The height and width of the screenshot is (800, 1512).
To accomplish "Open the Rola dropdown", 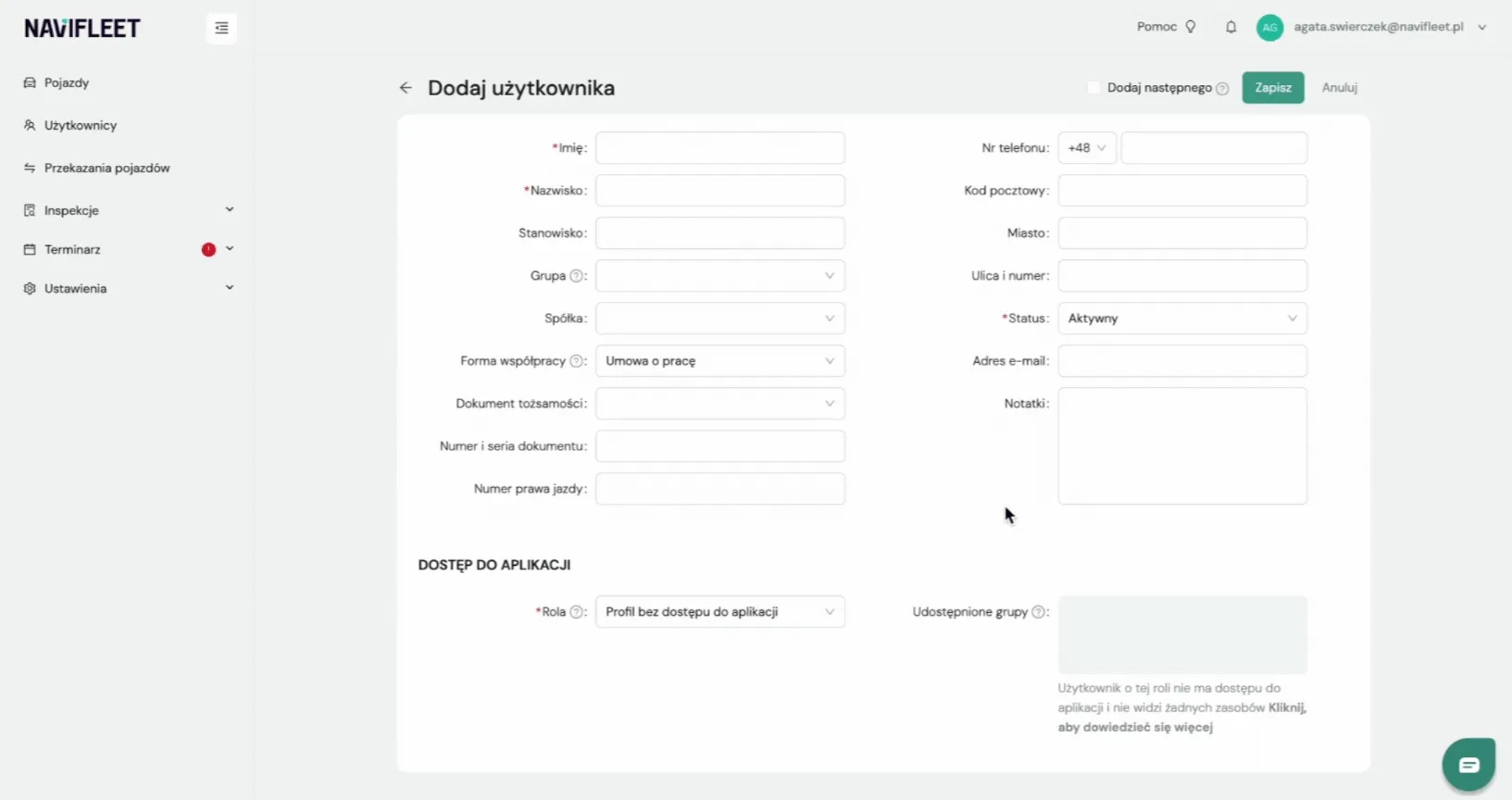I will tap(720, 612).
